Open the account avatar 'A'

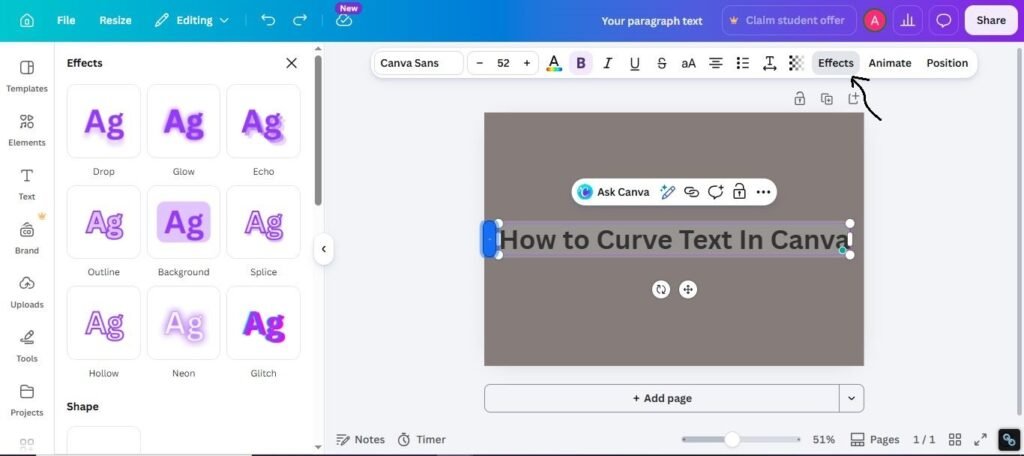[x=874, y=20]
